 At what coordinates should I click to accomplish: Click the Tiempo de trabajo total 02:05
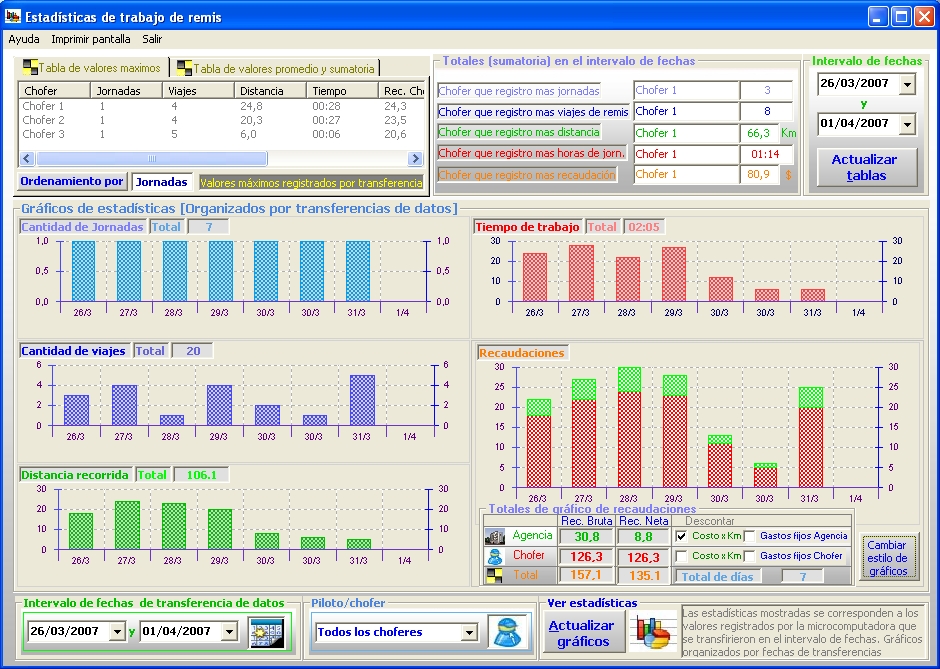coord(644,227)
